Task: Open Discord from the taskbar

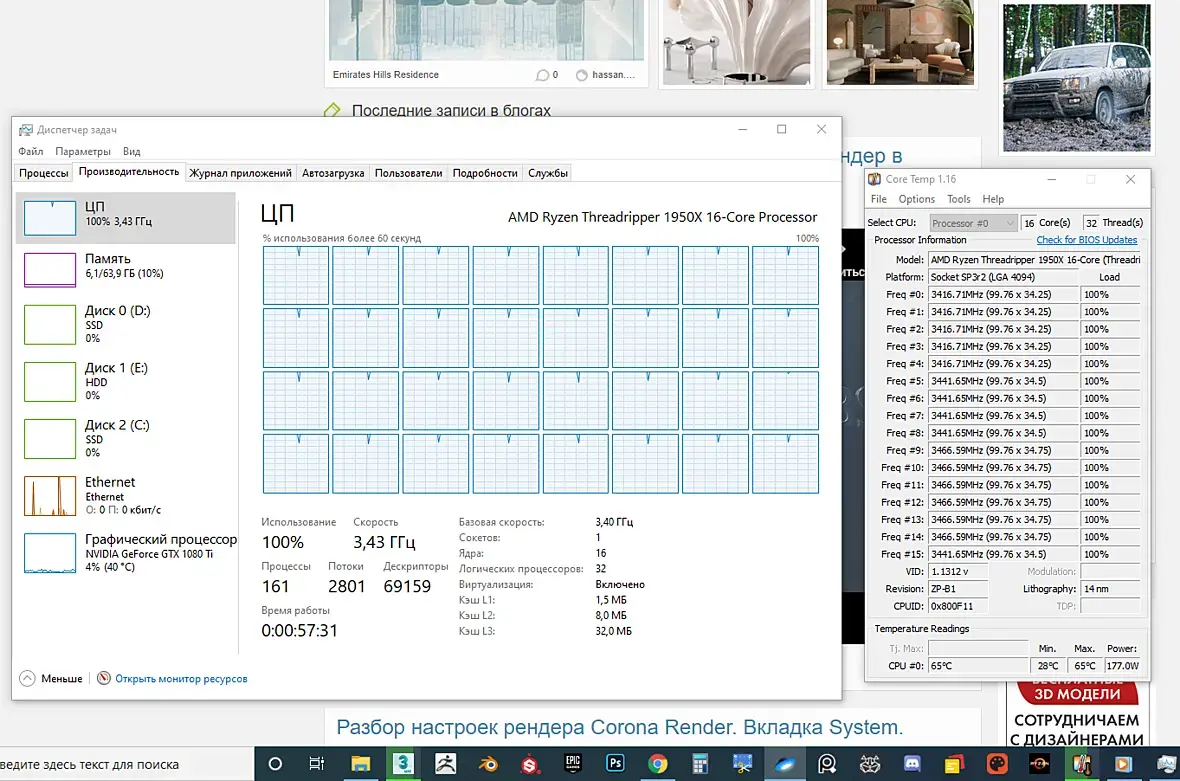Action: (912, 764)
